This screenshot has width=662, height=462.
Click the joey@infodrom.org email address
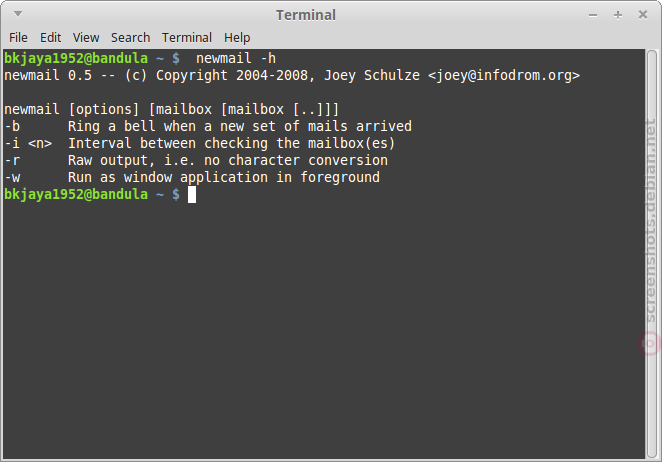tap(504, 75)
